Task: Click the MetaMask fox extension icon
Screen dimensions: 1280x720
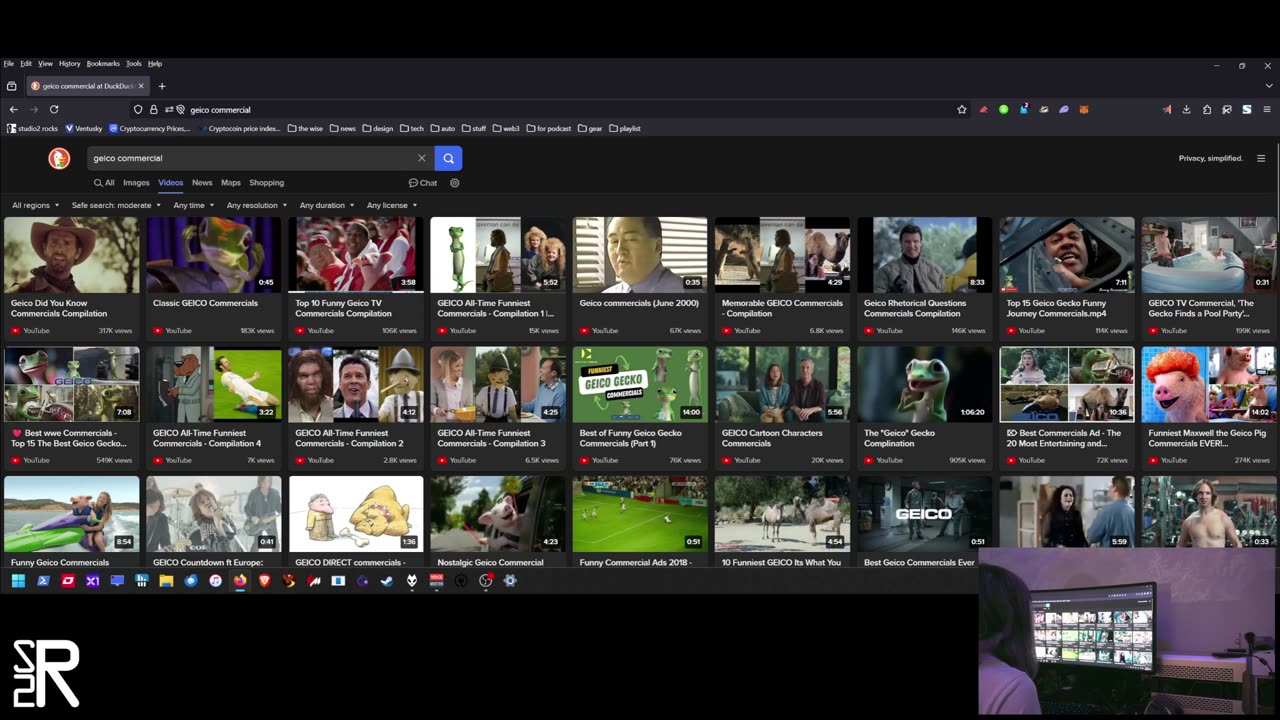Action: [1083, 109]
